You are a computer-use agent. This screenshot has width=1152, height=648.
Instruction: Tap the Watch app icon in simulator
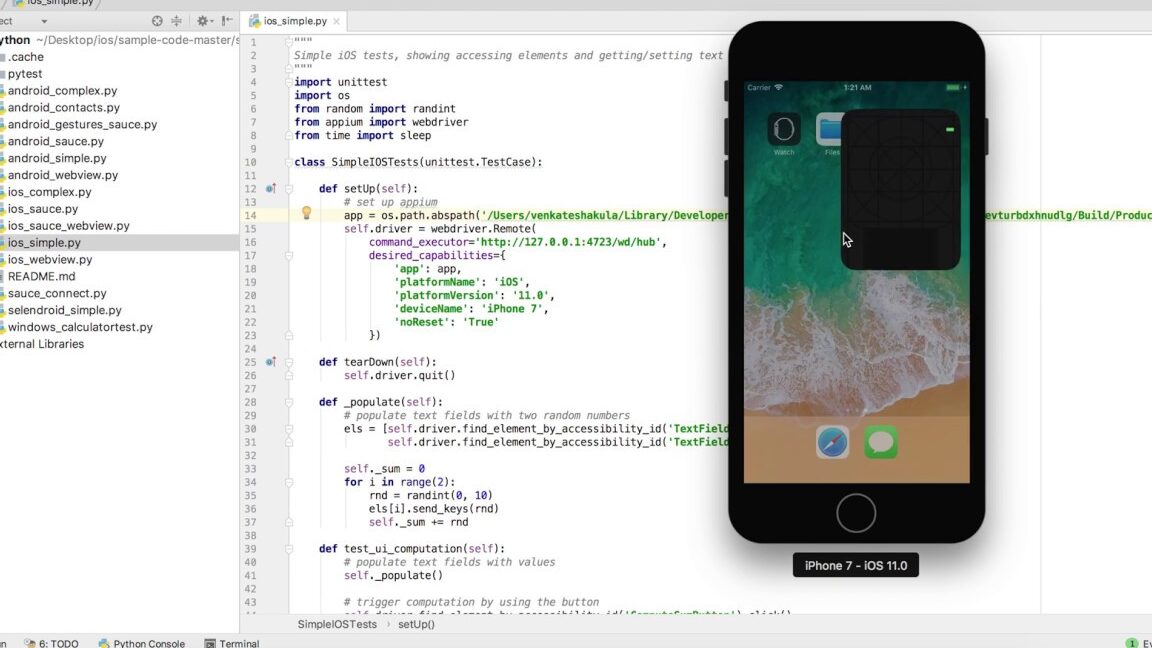click(784, 129)
